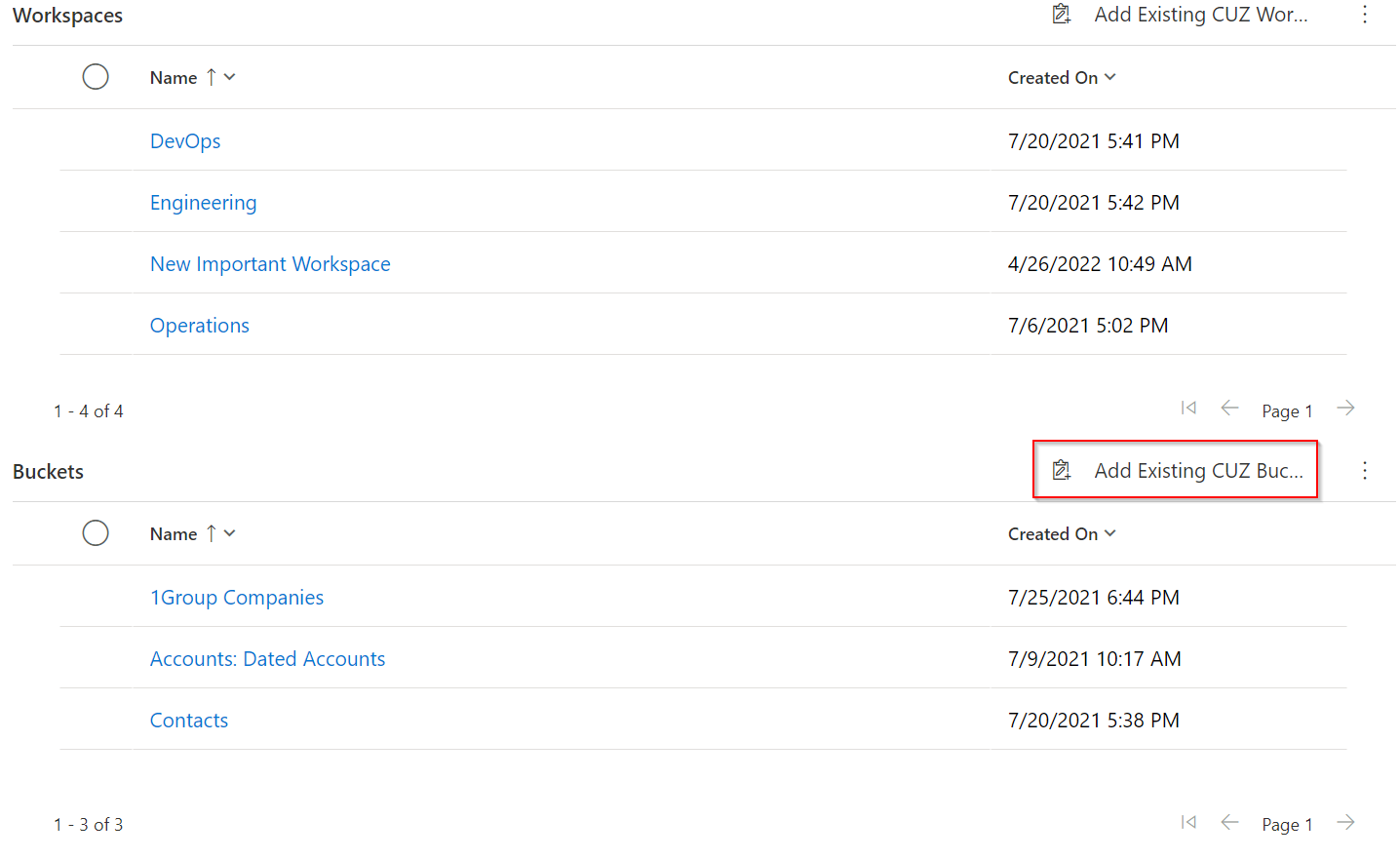Expand Created On column dropdown in Workspaces
This screenshot has height=859, width=1400.
(x=1109, y=77)
